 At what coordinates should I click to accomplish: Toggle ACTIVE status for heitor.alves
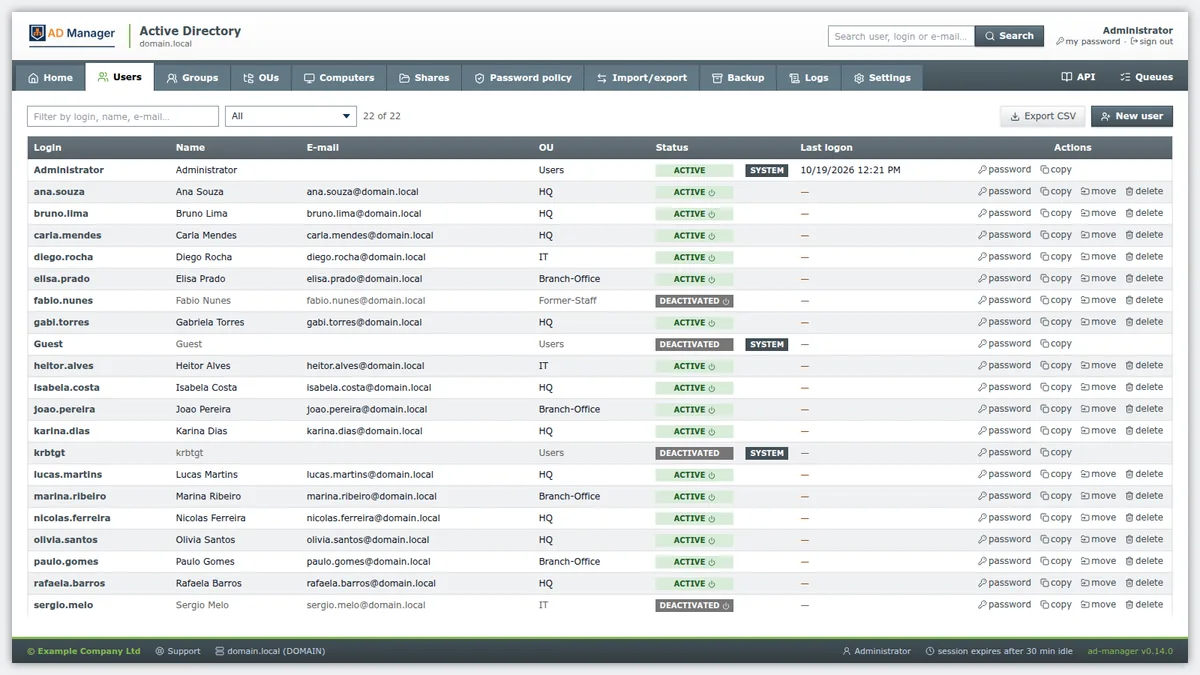tap(694, 366)
